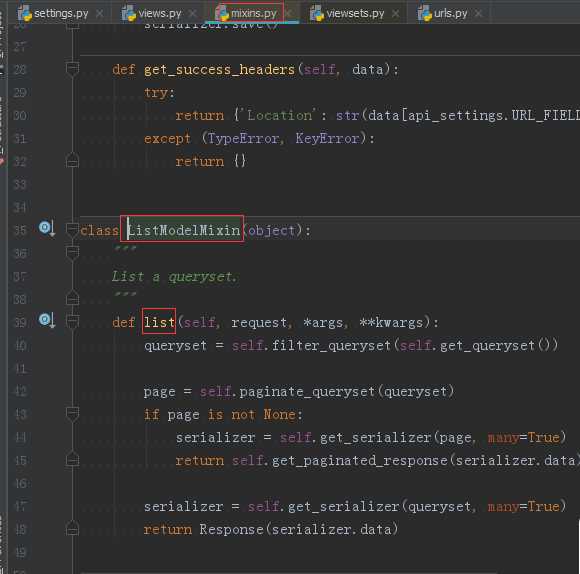Screen dimensions: 580x574
Task: Close the urls.py tab
Action: point(479,14)
